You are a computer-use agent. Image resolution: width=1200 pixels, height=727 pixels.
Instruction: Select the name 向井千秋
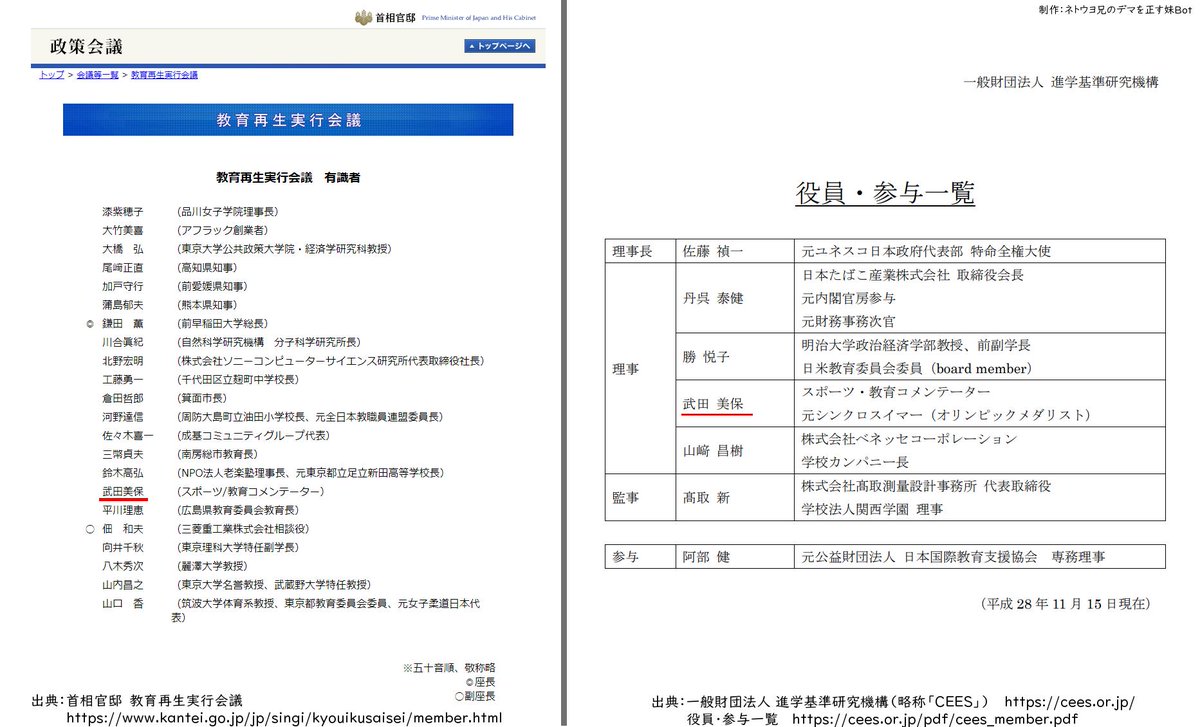123,548
